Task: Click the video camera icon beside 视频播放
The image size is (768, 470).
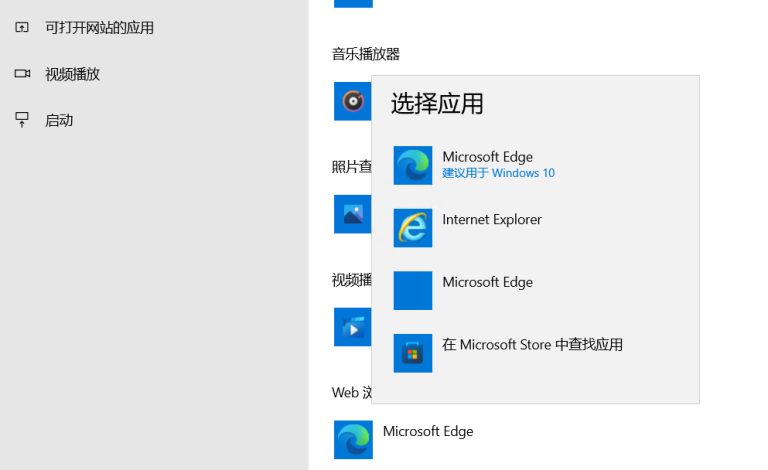Action: tap(22, 74)
